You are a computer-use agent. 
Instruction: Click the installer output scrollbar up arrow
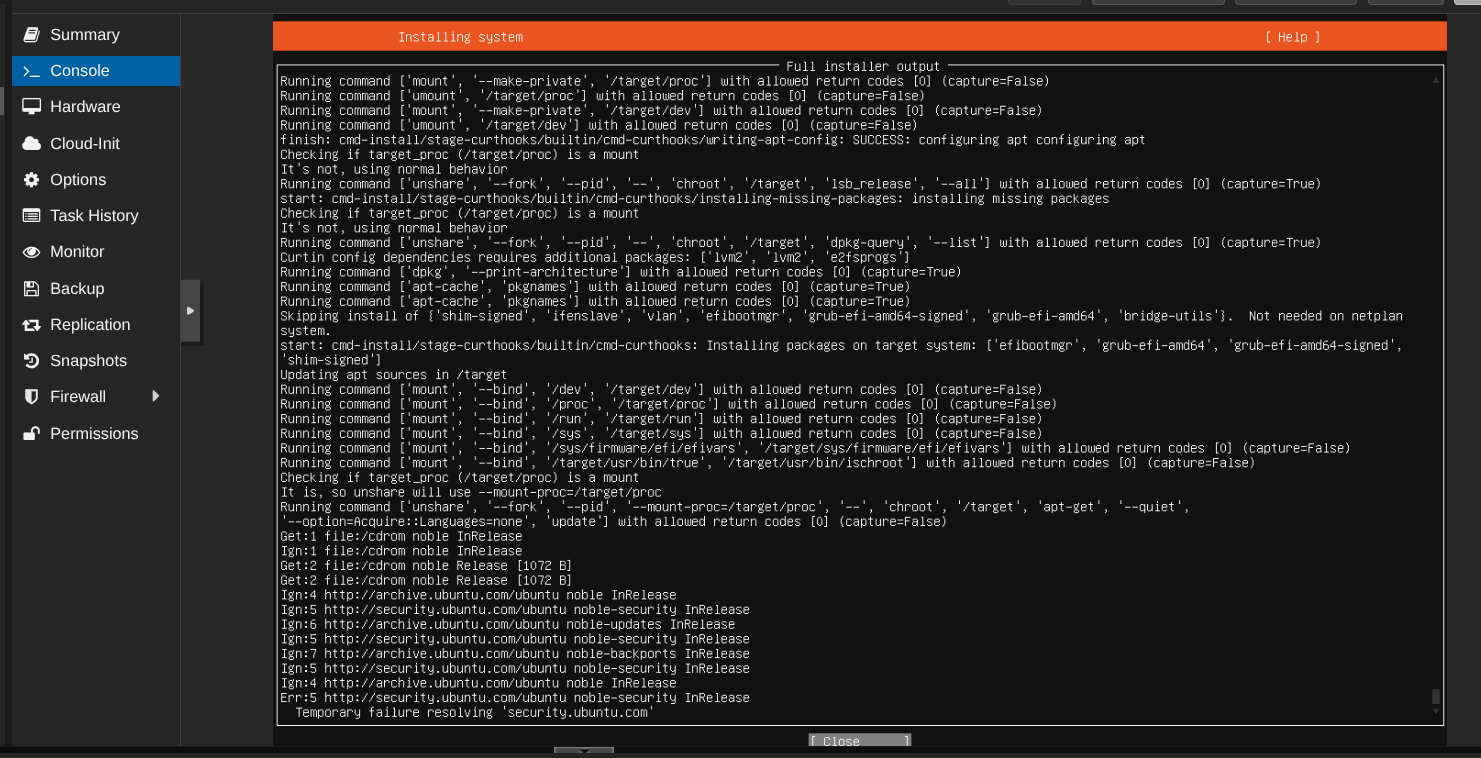[x=1436, y=79]
